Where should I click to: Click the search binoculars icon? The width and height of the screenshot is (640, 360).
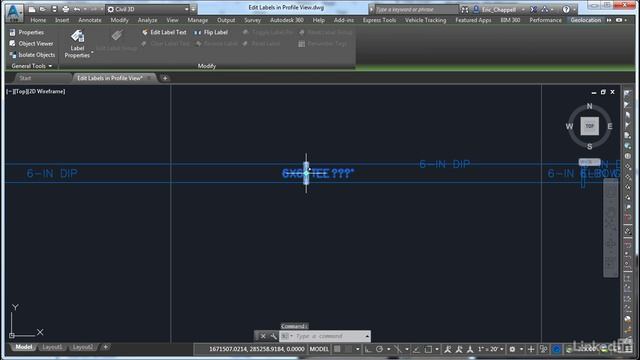click(464, 9)
